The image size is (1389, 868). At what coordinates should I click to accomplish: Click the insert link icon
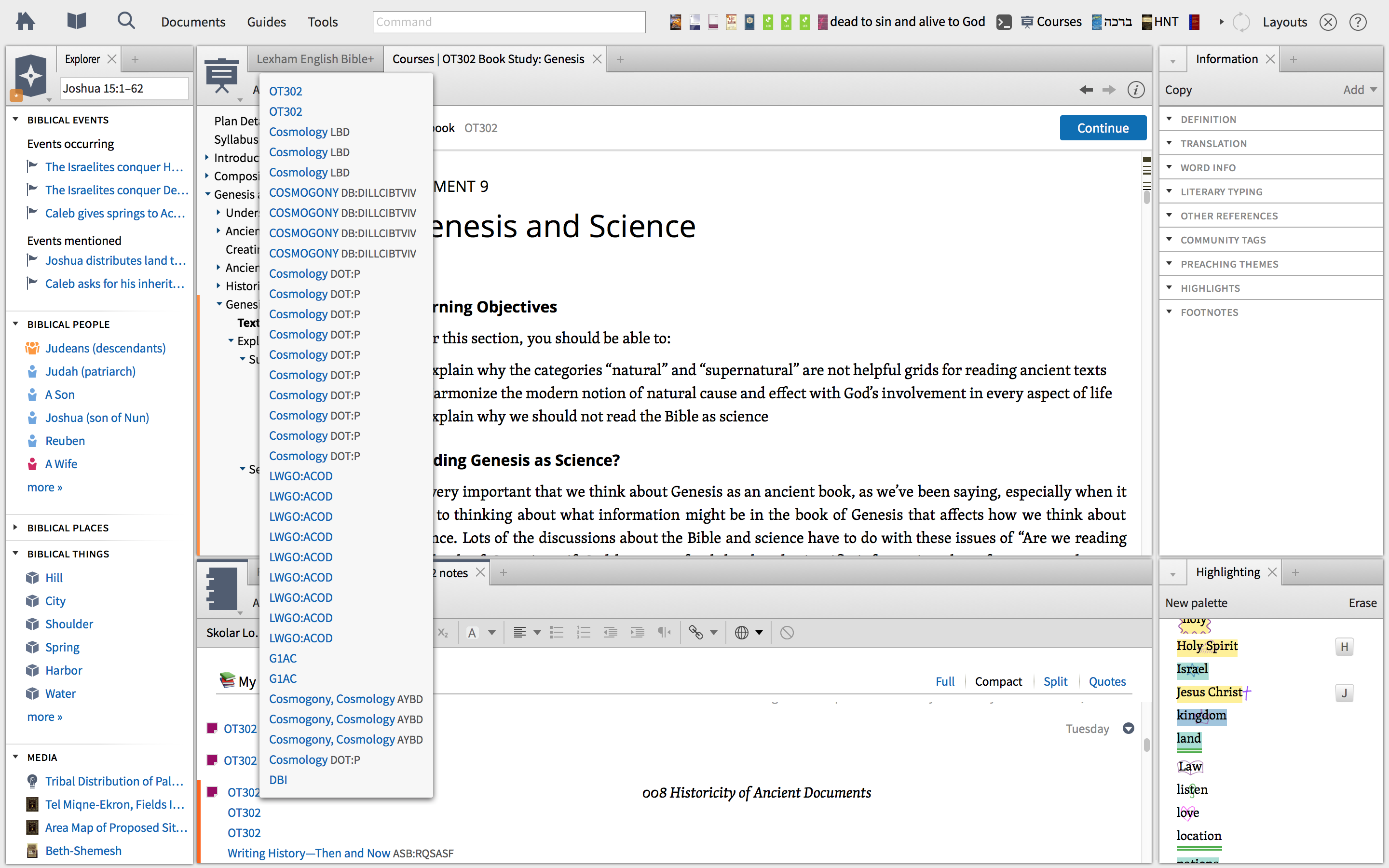(695, 633)
